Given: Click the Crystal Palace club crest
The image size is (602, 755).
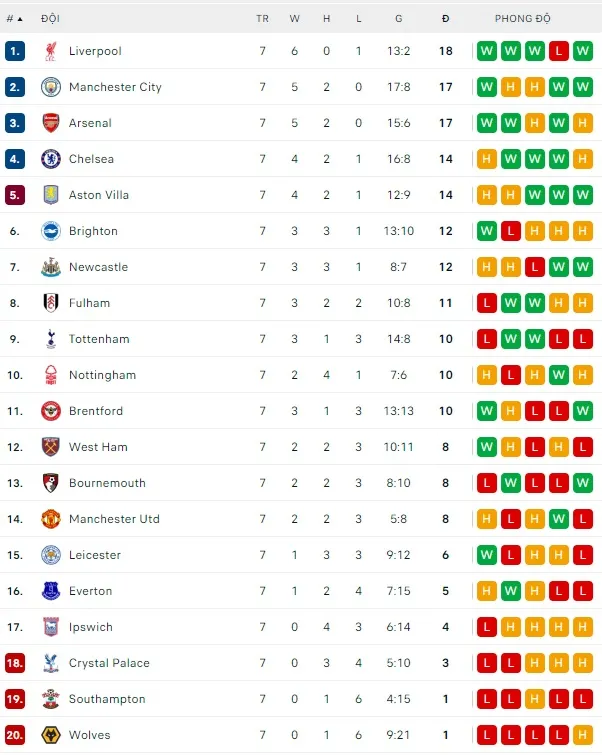Looking at the screenshot, I should tap(51, 663).
